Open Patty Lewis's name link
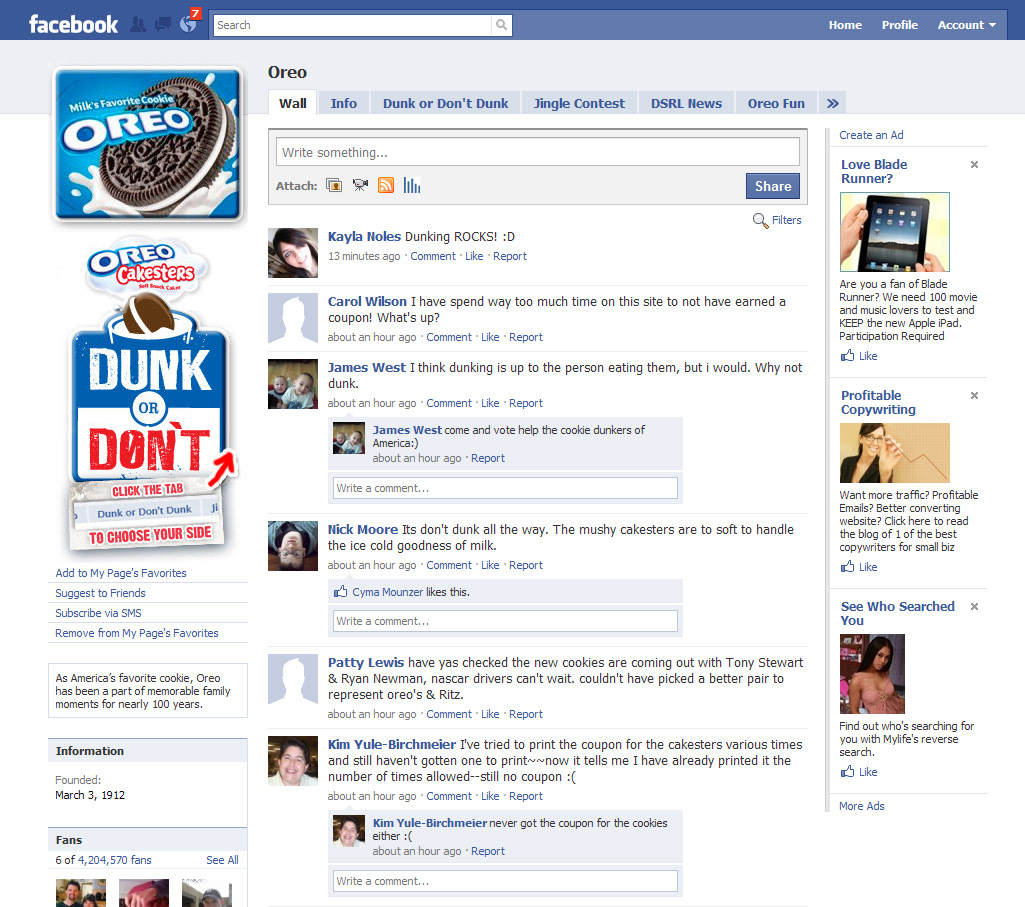This screenshot has width=1025, height=907. pos(365,662)
